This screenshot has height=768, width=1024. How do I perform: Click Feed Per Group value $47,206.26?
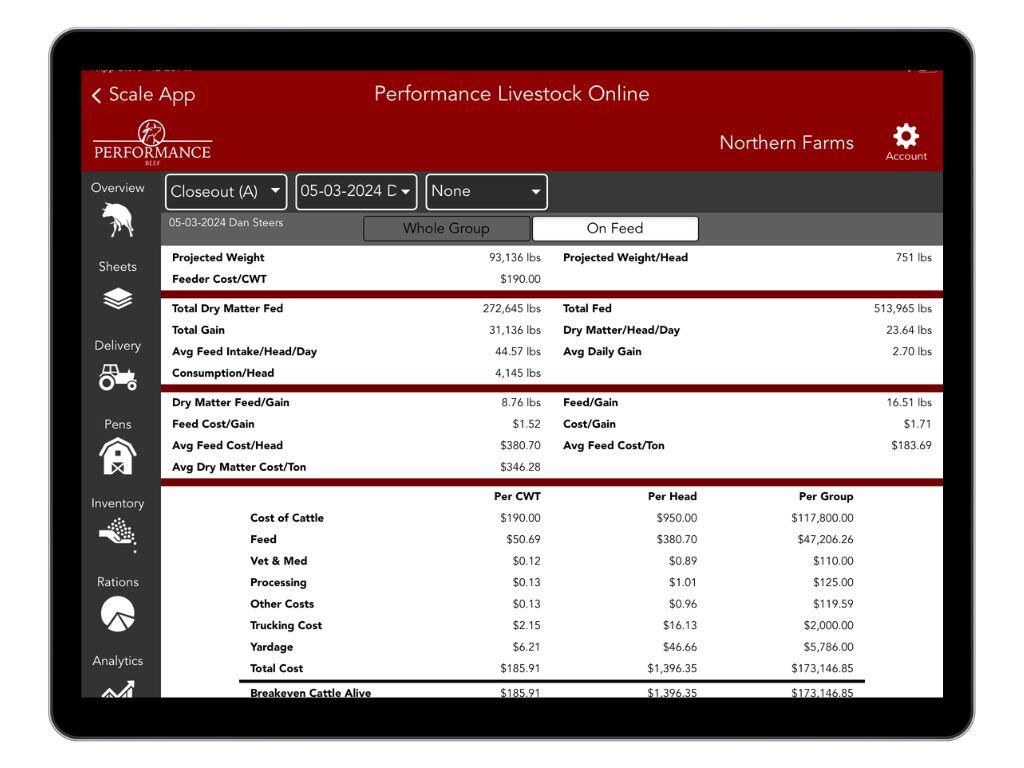(825, 539)
